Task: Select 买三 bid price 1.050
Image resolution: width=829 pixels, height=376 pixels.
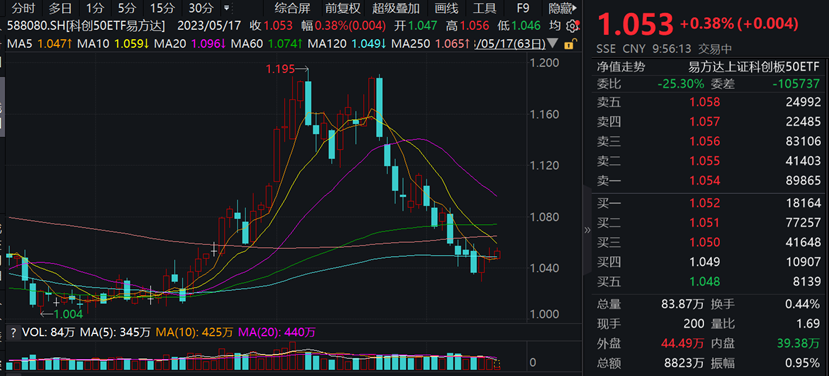Action: (704, 242)
